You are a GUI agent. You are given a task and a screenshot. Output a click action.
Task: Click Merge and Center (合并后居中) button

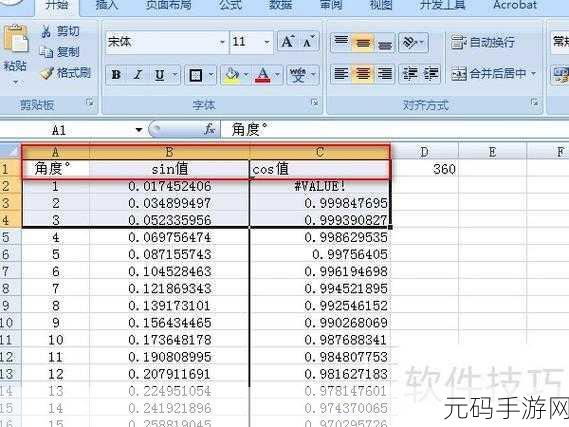click(x=488, y=74)
